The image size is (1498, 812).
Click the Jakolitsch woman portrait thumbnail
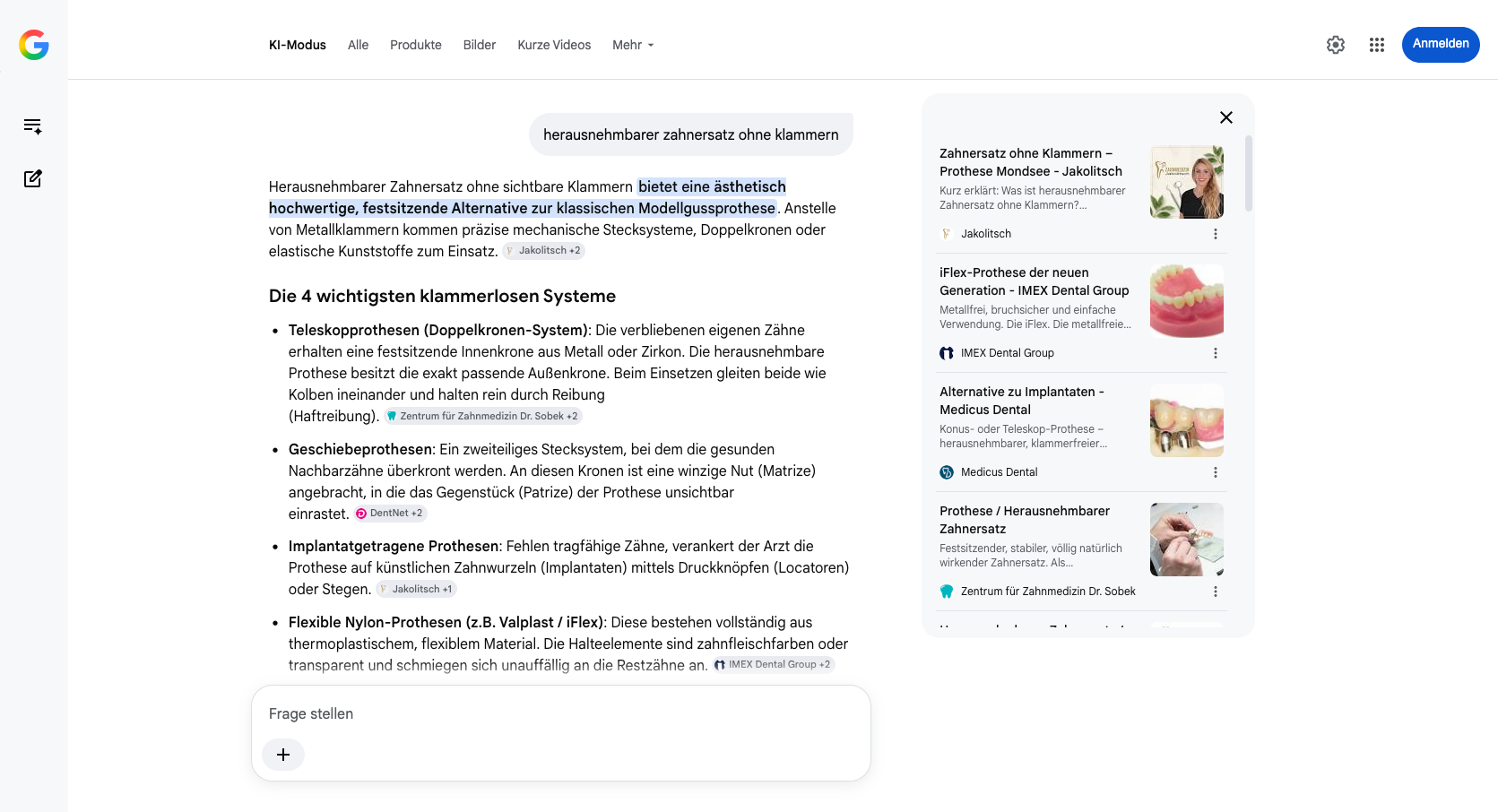pos(1187,182)
